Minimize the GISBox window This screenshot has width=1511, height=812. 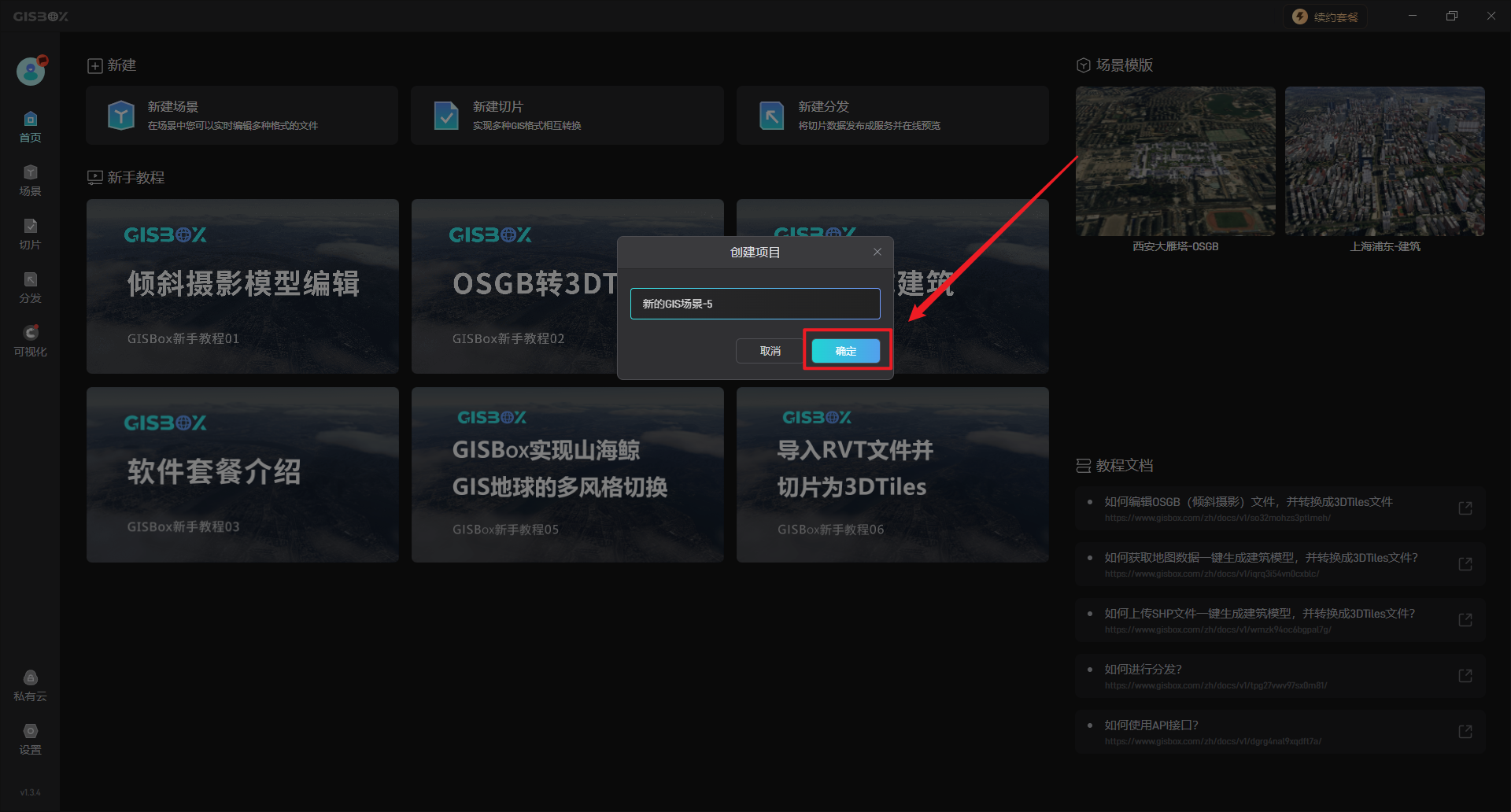tap(1413, 16)
